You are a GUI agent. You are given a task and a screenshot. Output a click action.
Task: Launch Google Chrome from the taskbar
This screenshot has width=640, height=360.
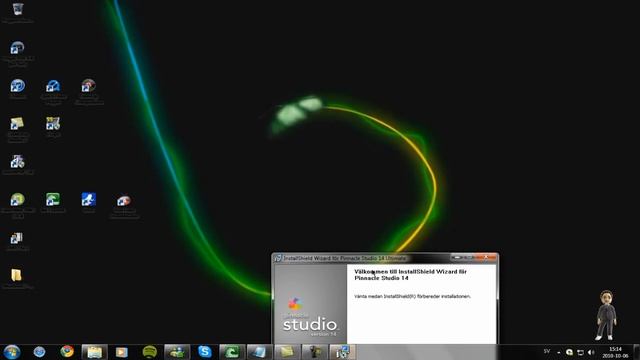[67, 351]
